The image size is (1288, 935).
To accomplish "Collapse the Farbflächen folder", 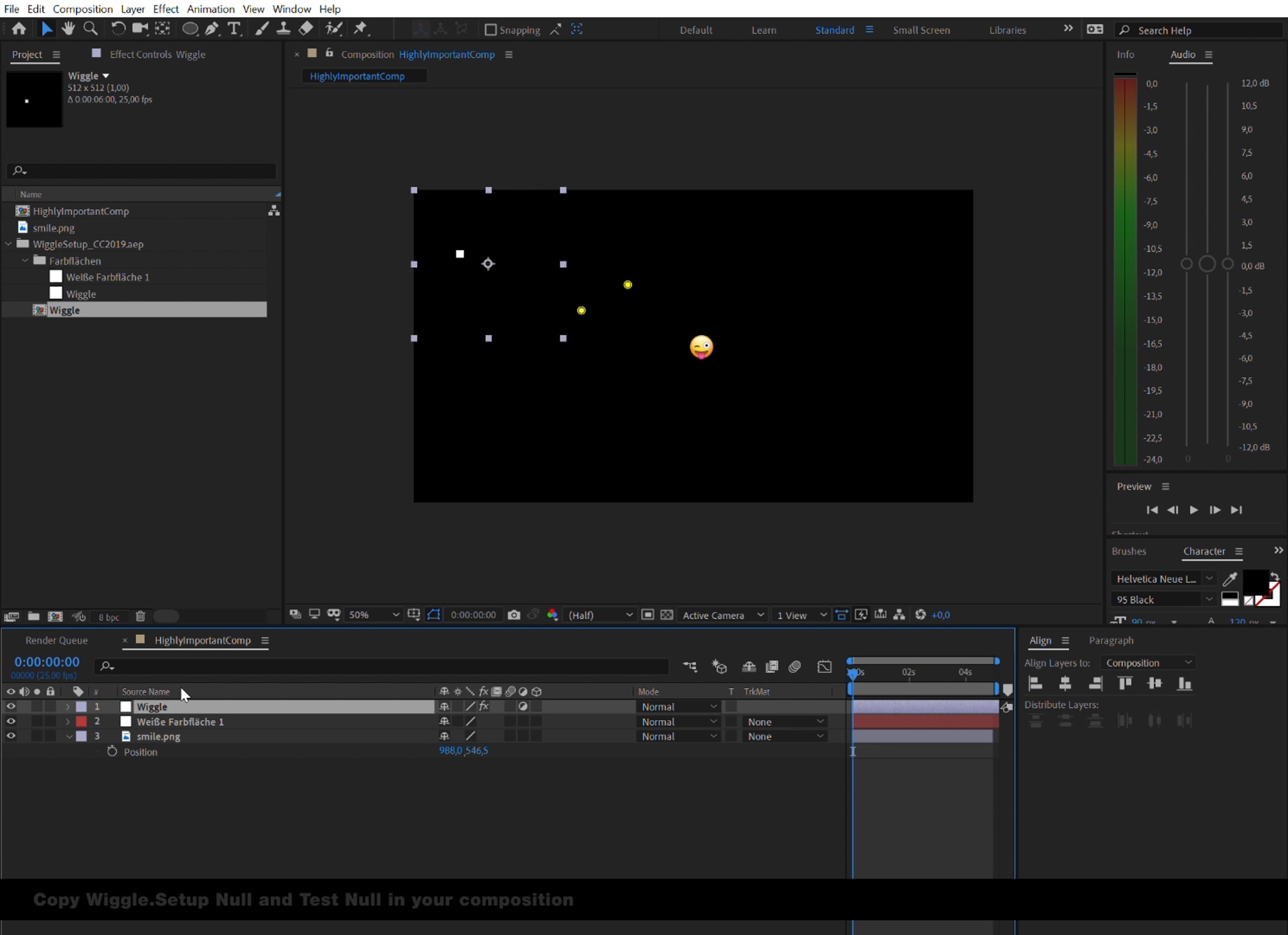I will [x=25, y=261].
